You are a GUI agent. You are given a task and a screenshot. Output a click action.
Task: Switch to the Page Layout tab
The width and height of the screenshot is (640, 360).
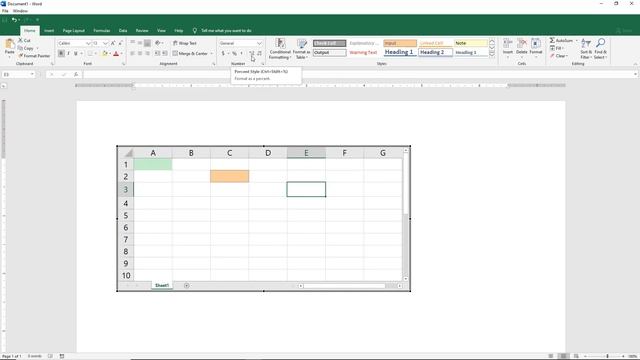(x=74, y=31)
